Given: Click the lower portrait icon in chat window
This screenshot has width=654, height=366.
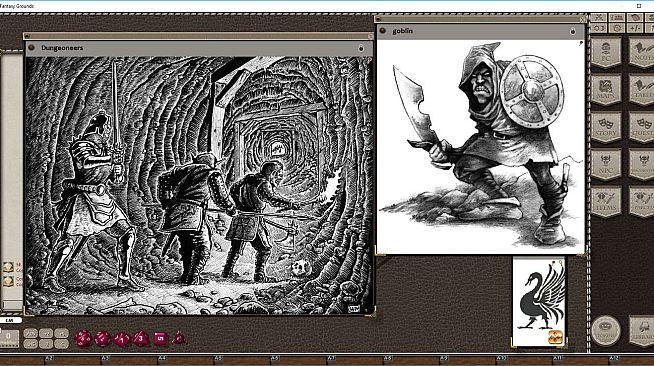Looking at the screenshot, I should pos(8,281).
